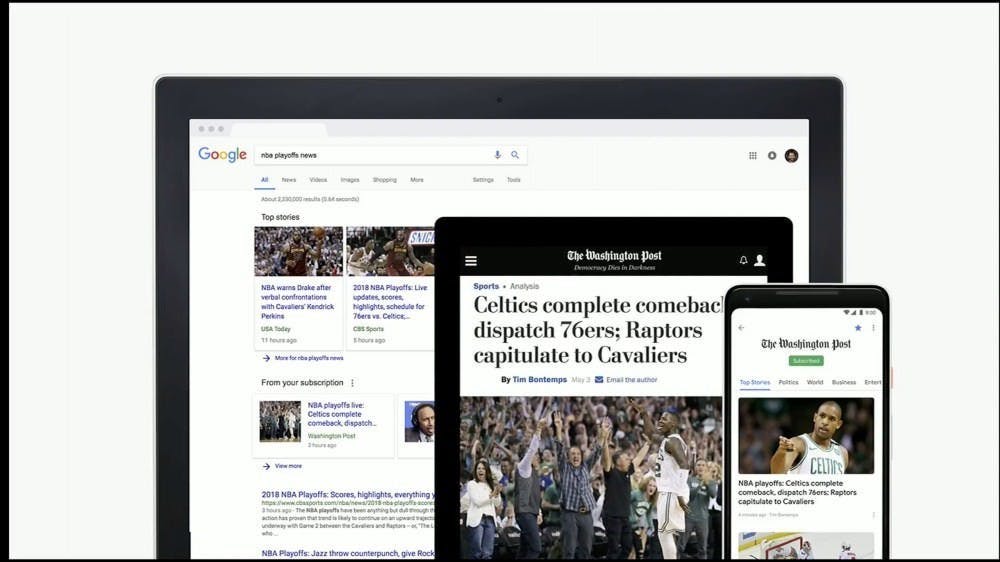This screenshot has width=1000, height=562.
Task: Tap the star icon on the phone
Action: tap(858, 328)
